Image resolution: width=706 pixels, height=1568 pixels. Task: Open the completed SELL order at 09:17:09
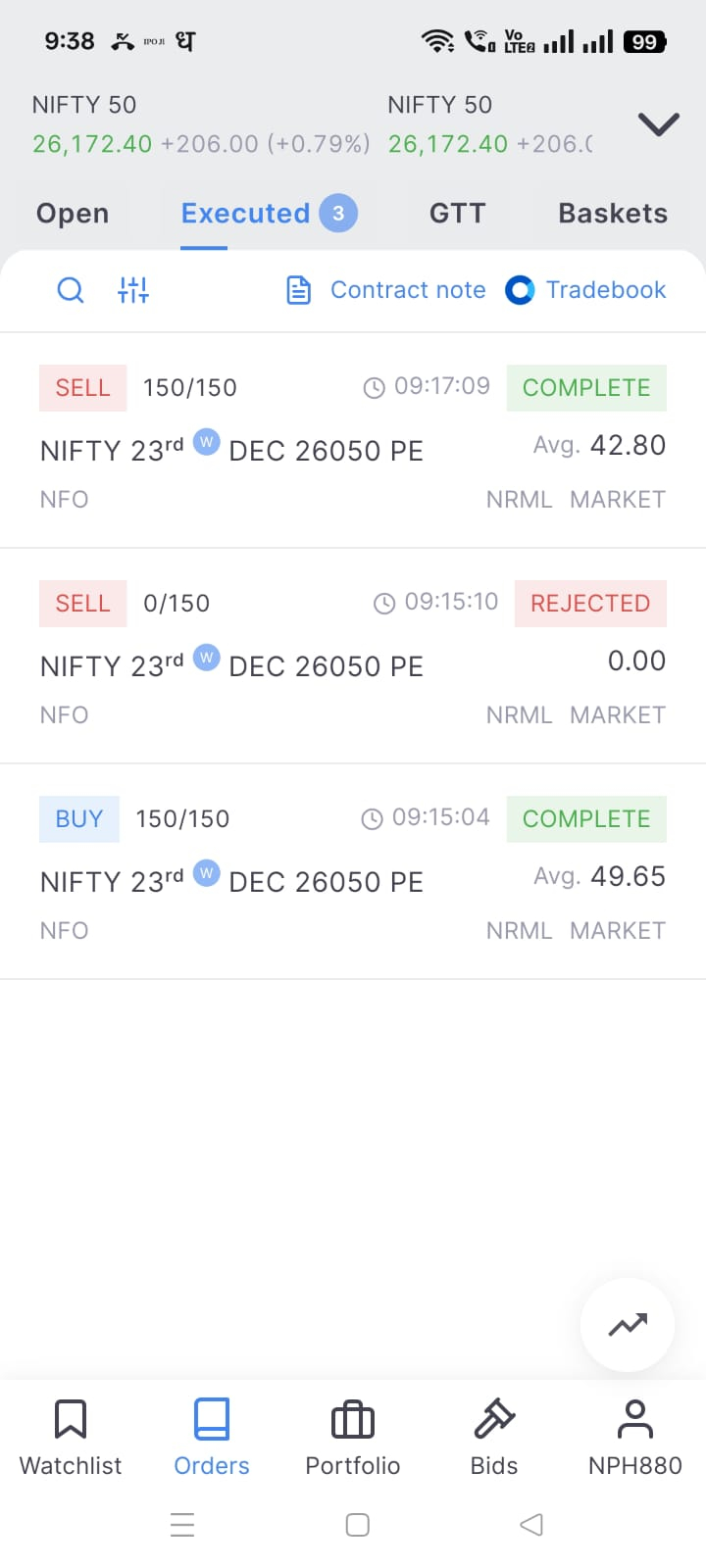point(353,441)
